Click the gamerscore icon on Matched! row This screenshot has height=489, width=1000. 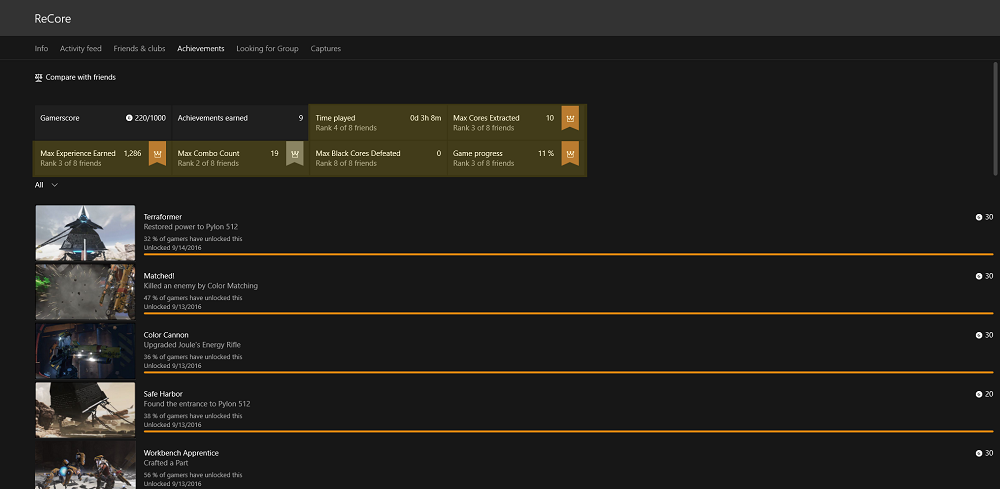pyautogui.click(x=979, y=276)
